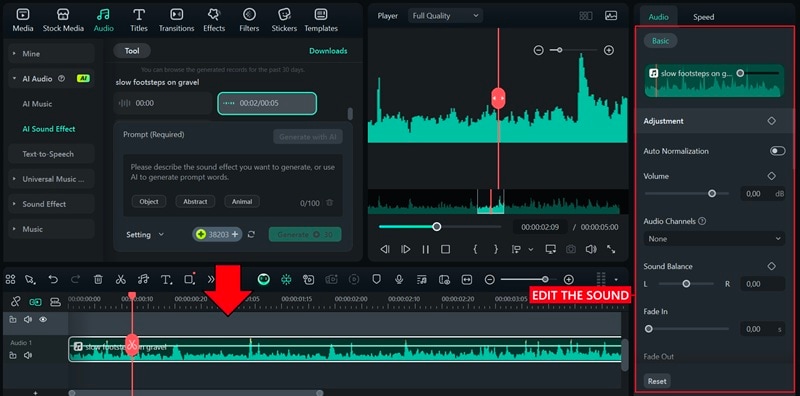This screenshot has height=396, width=800.
Task: Enter fullscreen preview
Action: point(611,249)
